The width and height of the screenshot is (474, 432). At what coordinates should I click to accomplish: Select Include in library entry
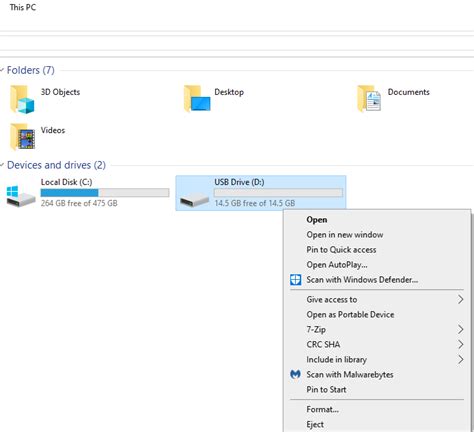point(377,359)
